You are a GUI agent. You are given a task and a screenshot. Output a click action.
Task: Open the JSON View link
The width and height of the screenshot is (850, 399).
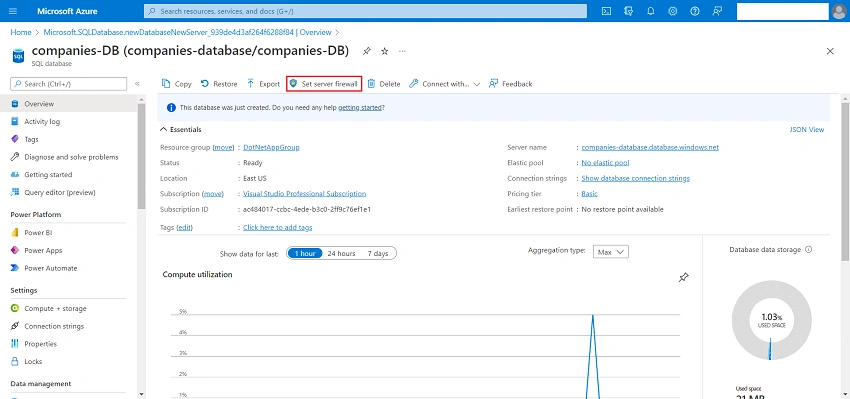pos(807,130)
